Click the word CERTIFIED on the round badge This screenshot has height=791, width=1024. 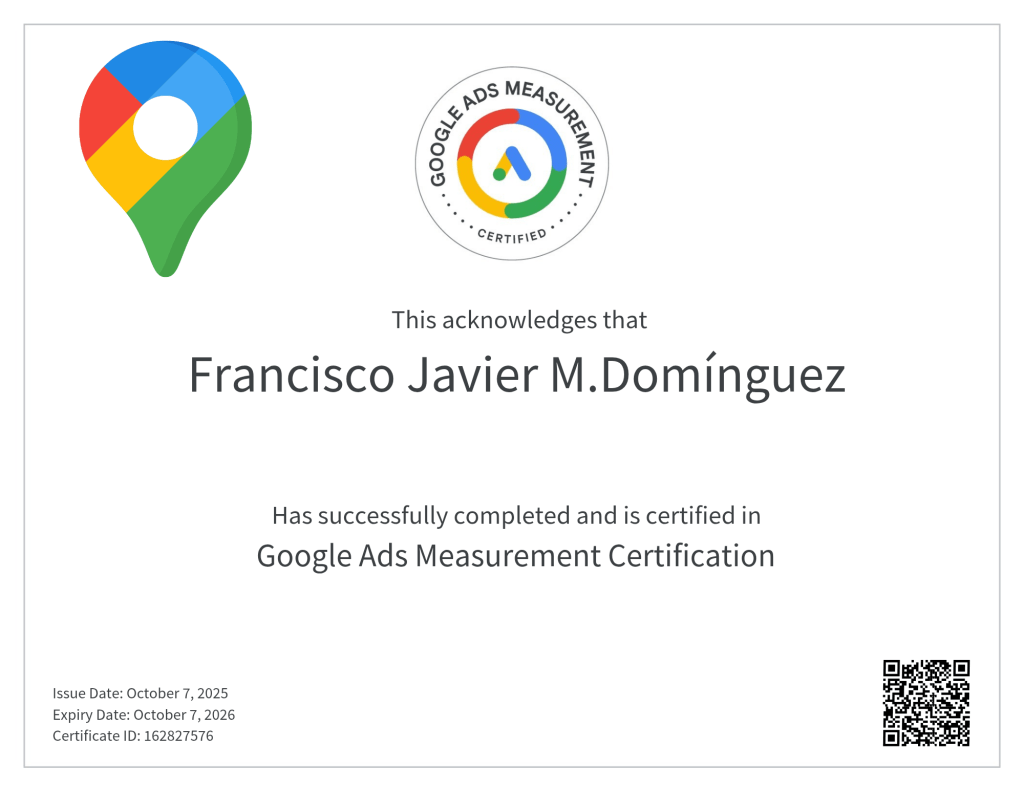[x=511, y=235]
